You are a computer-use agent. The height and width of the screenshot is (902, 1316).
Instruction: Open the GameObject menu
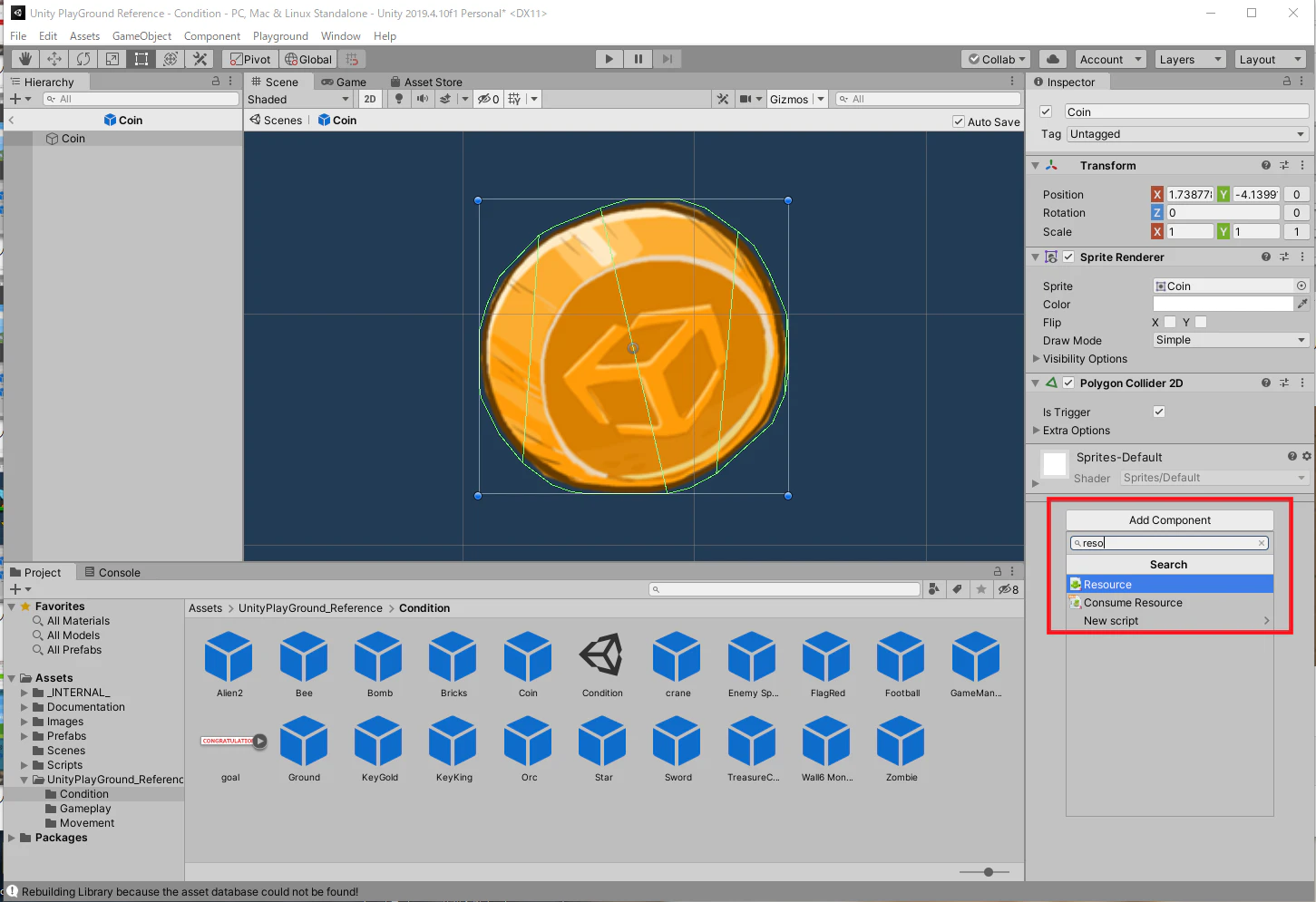click(x=141, y=36)
